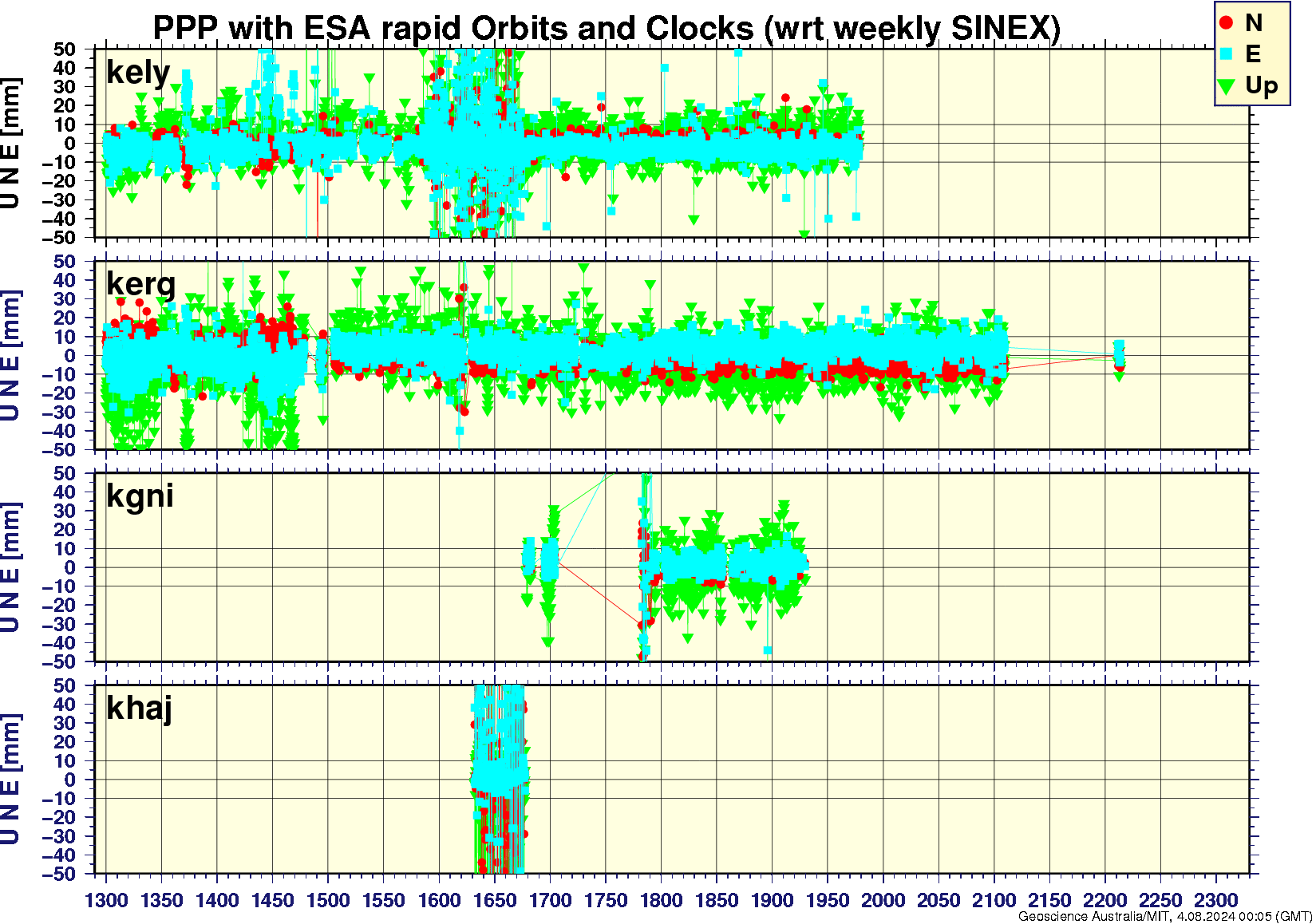Click the Geoscience Australia/MIT timestamp footer
1312x924 pixels.
coord(1164,917)
